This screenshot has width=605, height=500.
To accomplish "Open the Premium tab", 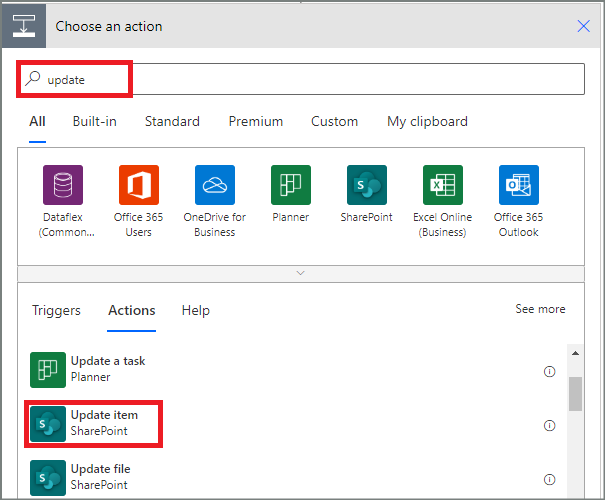I will tap(256, 122).
